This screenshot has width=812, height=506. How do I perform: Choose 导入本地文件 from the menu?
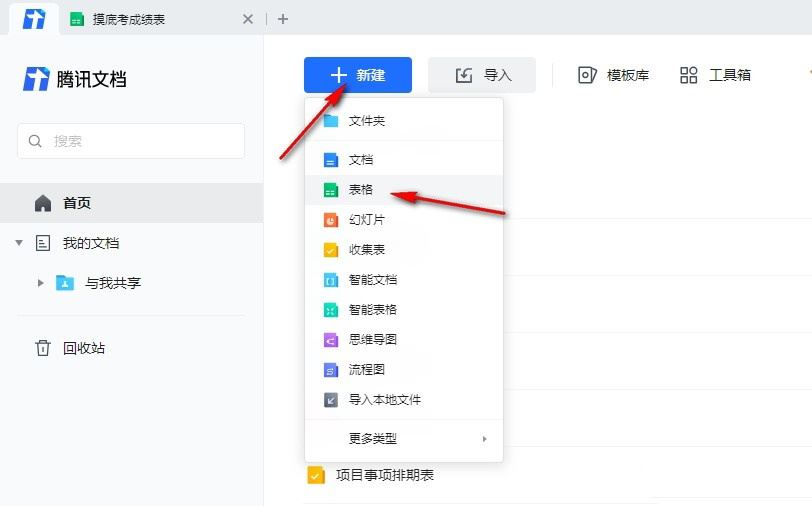[404, 399]
